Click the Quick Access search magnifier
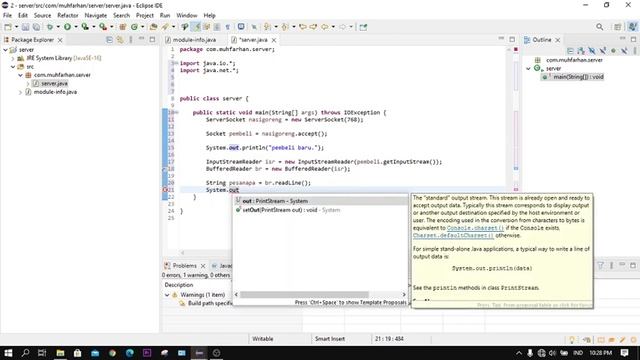Viewport: 640px width, 360px height. coord(599,27)
